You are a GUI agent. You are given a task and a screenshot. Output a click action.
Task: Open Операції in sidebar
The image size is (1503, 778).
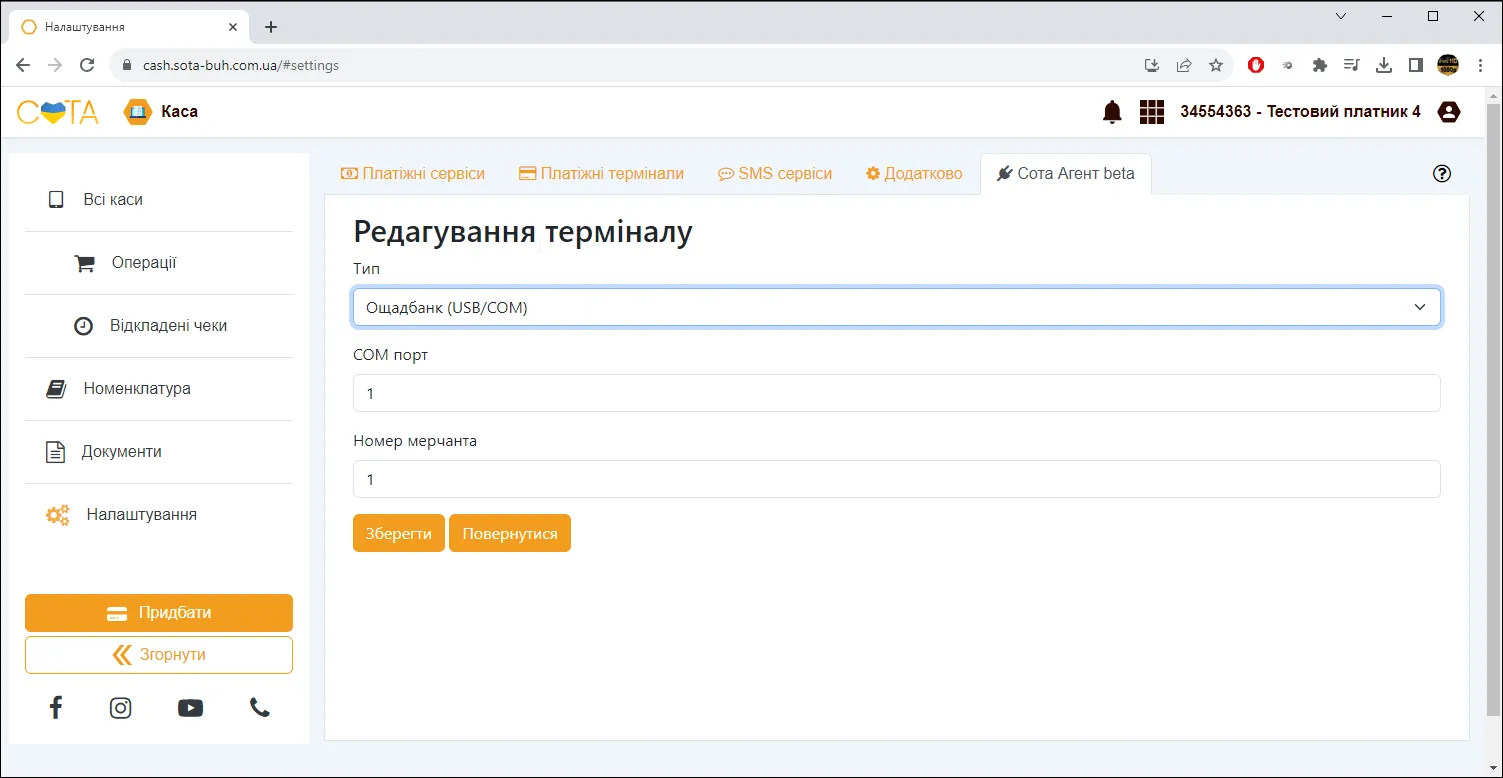tap(159, 263)
